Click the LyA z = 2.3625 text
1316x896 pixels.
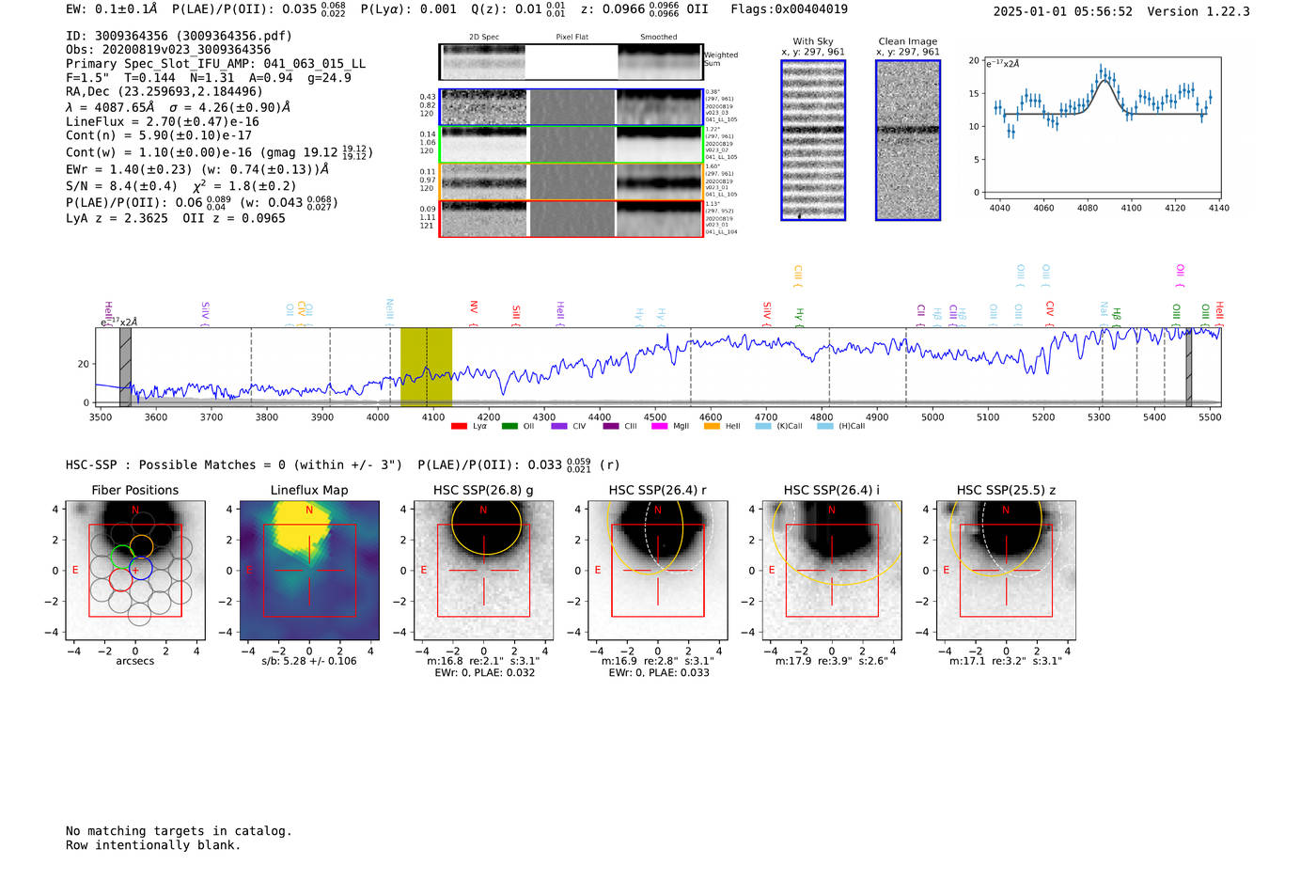pos(117,218)
